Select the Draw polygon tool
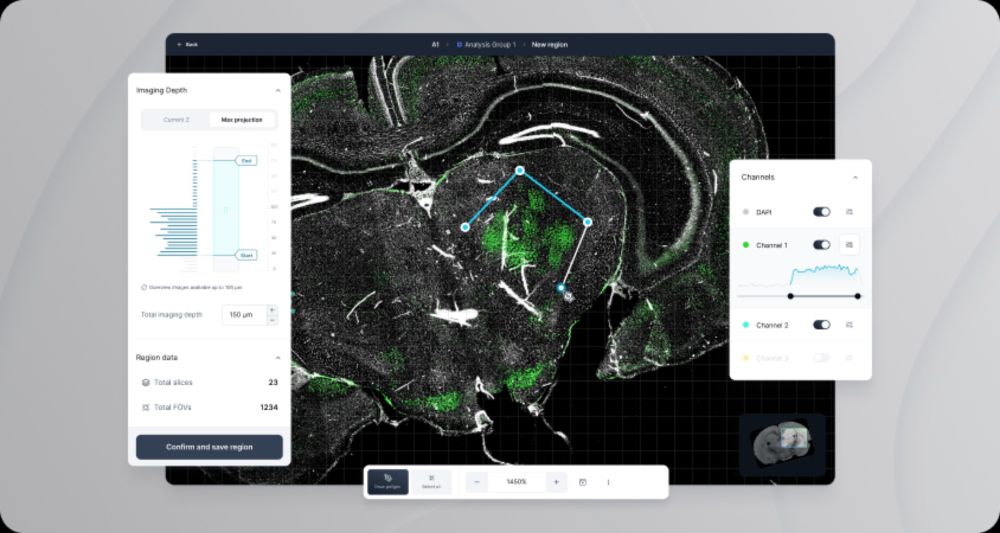 (x=388, y=482)
